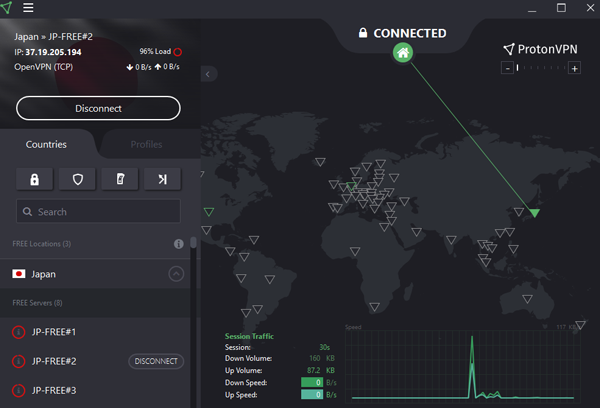
Task: Click the South Korea server marker
Action: pyautogui.click(x=519, y=212)
